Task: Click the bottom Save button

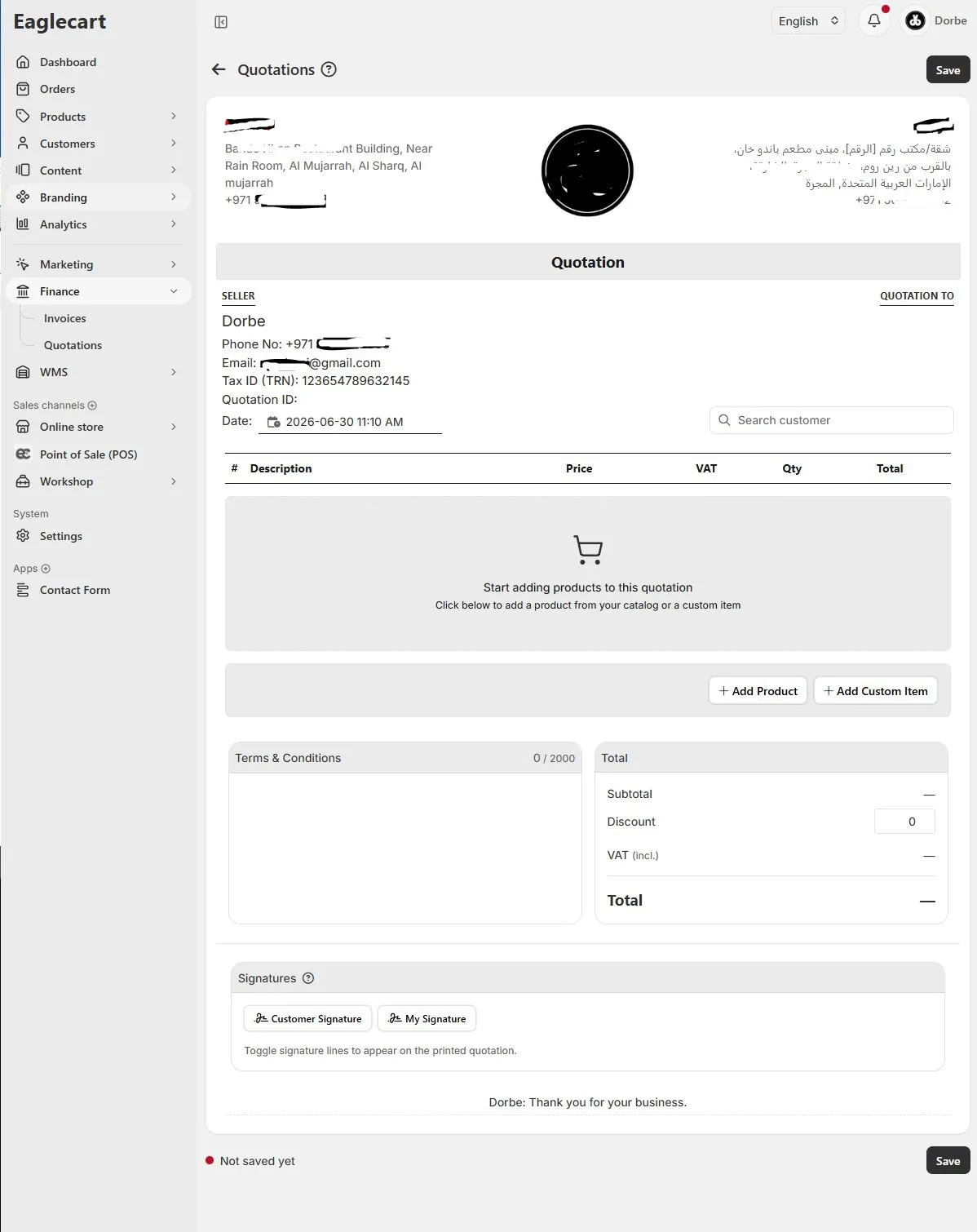Action: point(948,1160)
